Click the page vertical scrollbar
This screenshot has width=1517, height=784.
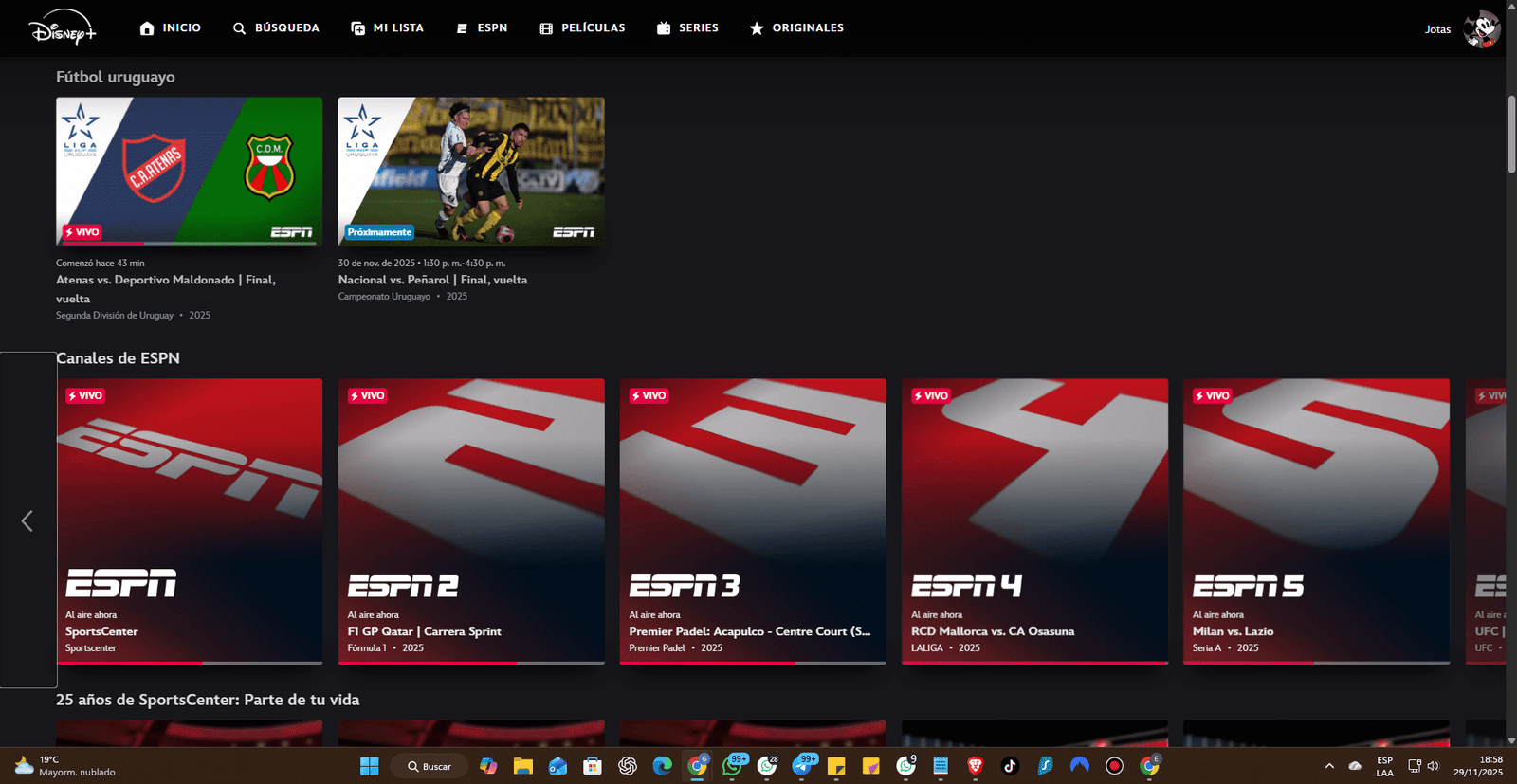1511,134
